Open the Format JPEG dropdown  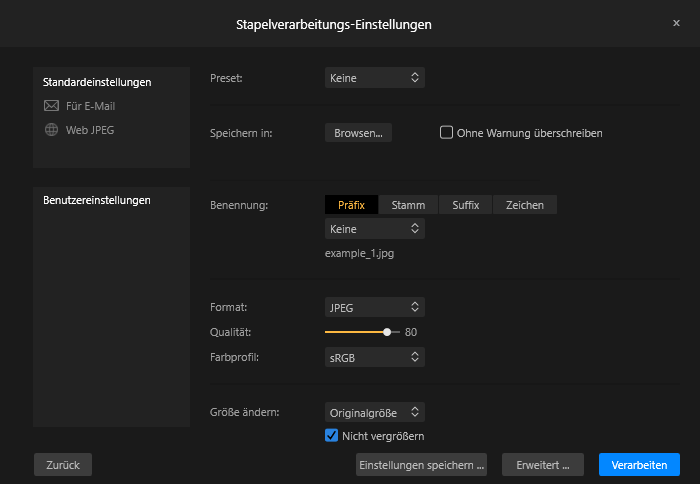(375, 307)
